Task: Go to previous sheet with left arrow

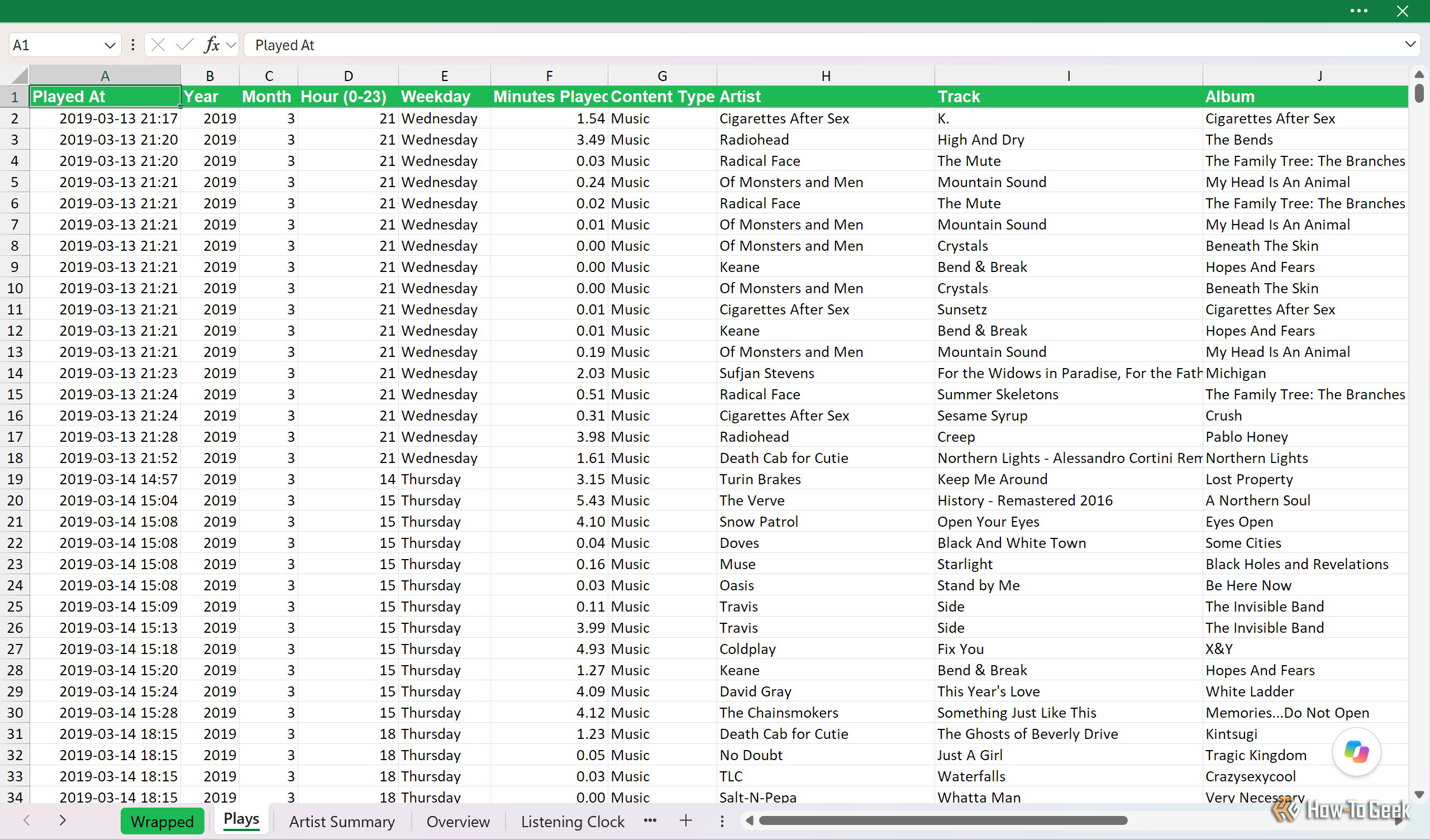Action: tap(27, 820)
